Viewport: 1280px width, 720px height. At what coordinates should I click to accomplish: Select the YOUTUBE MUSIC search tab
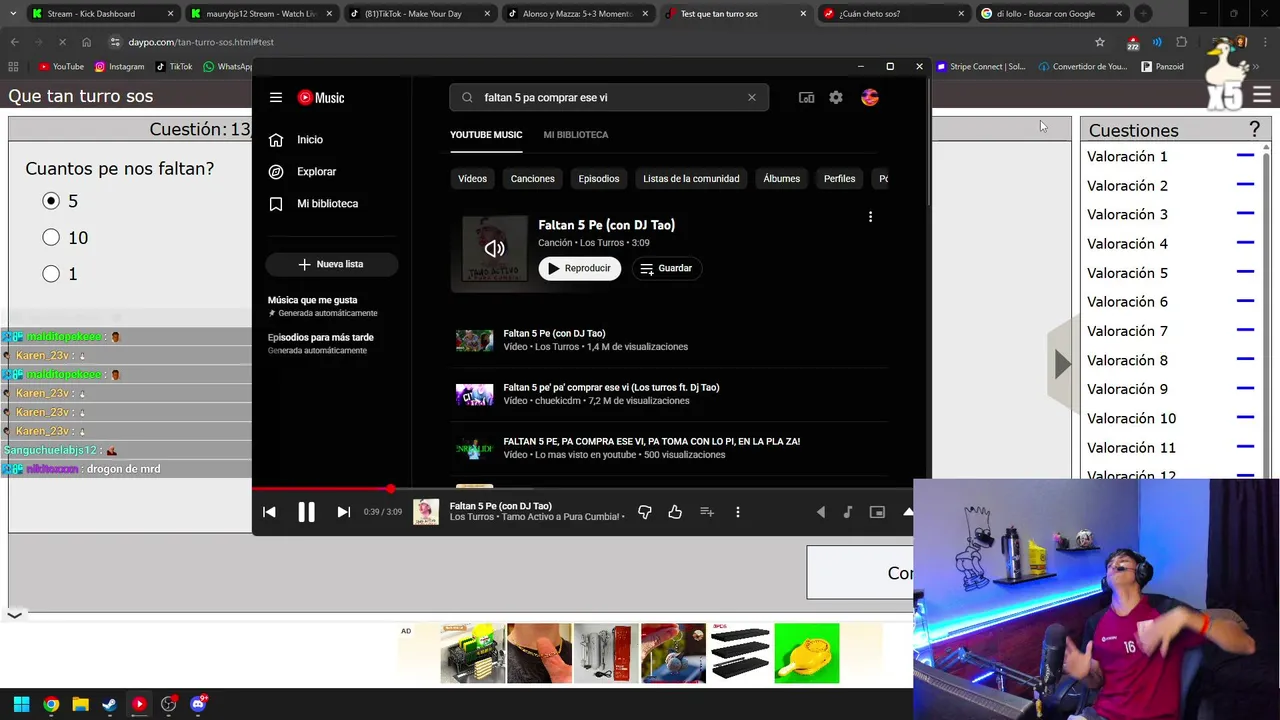tap(486, 135)
